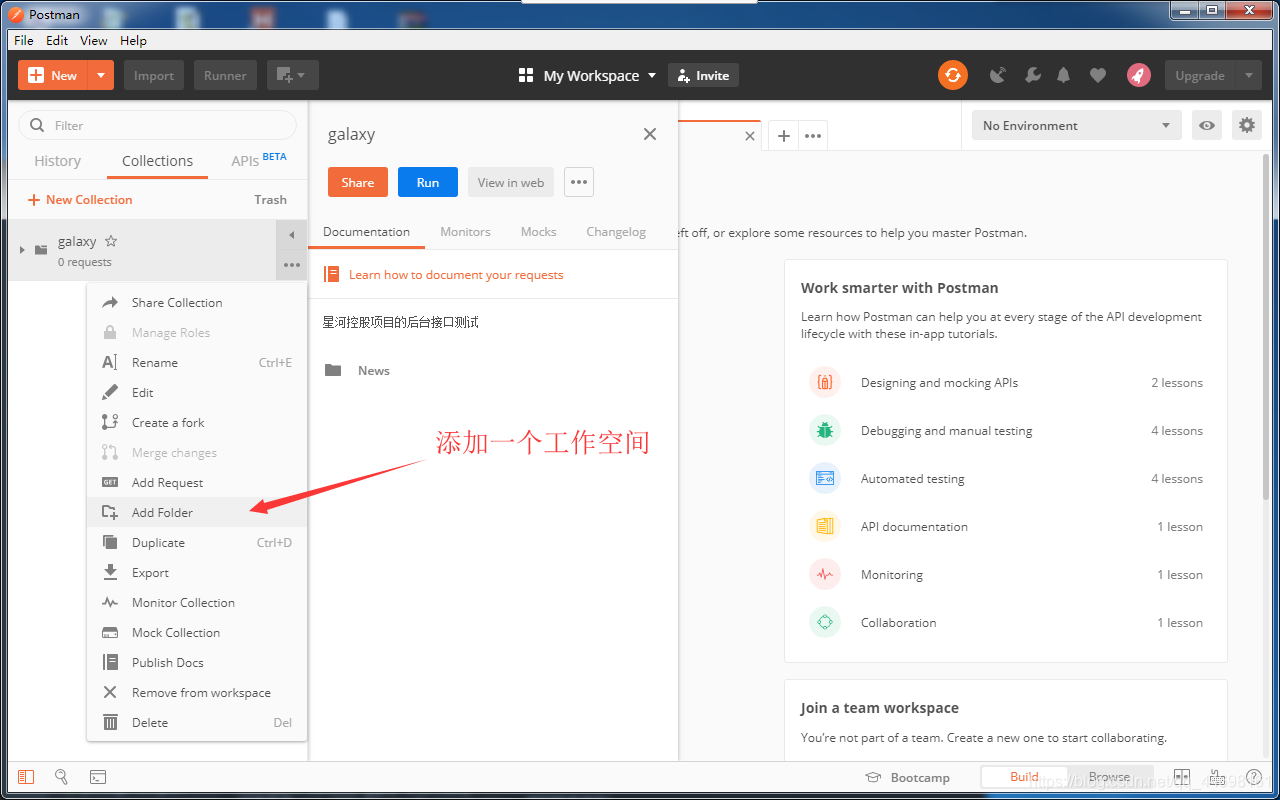Viewport: 1280px width, 800px height.
Task: Open the galaxy collection three-dots menu in sidebar
Action: point(291,265)
